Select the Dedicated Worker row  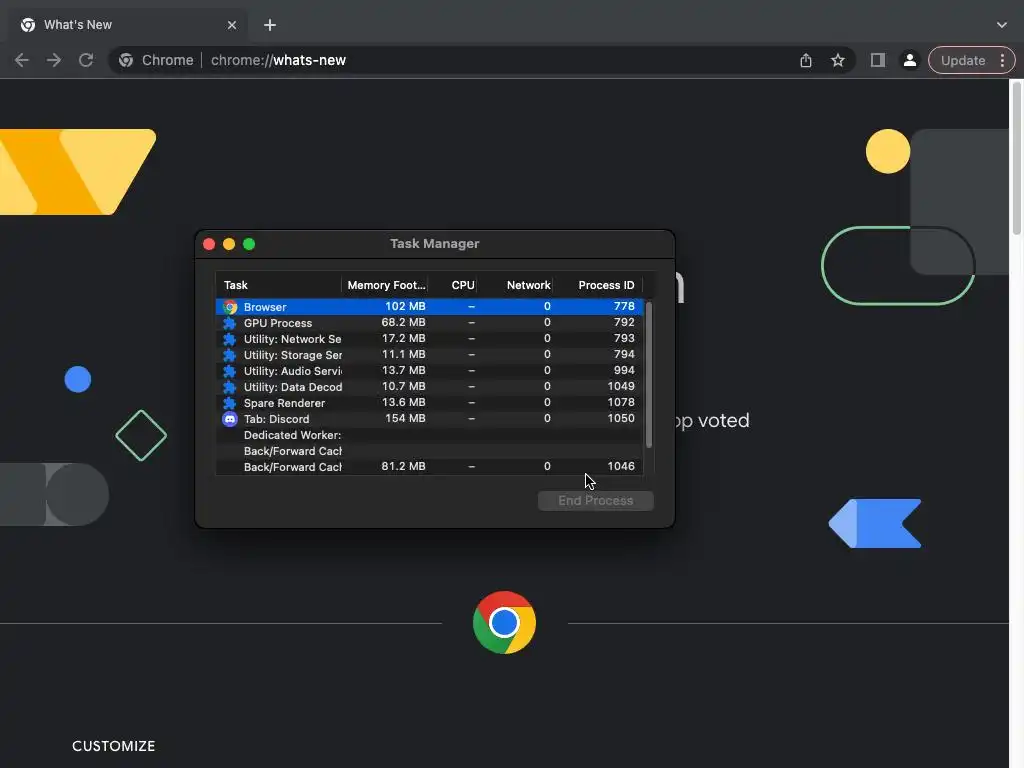429,435
